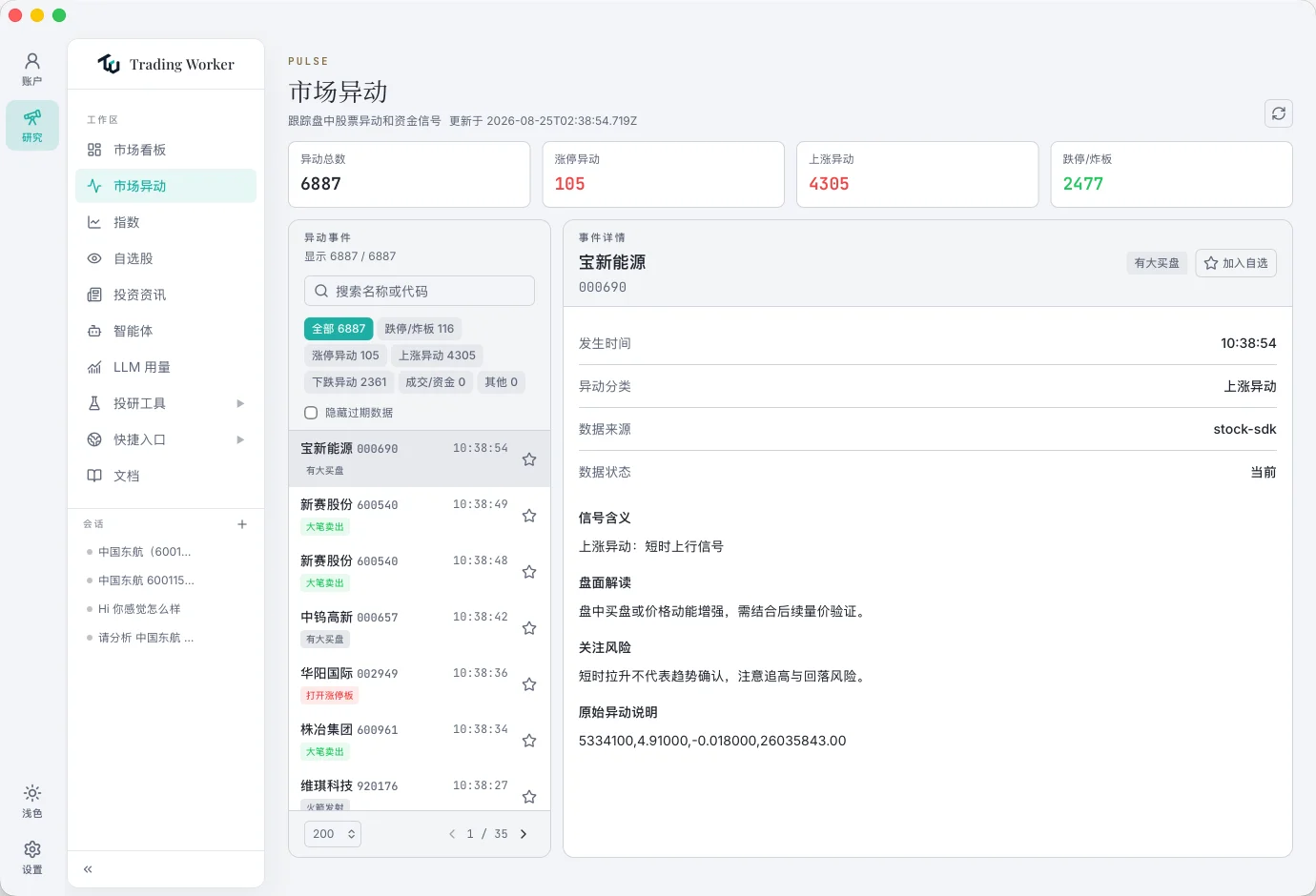Click the 搜索名称或代码 search field
This screenshot has height=896, width=1316.
420,291
